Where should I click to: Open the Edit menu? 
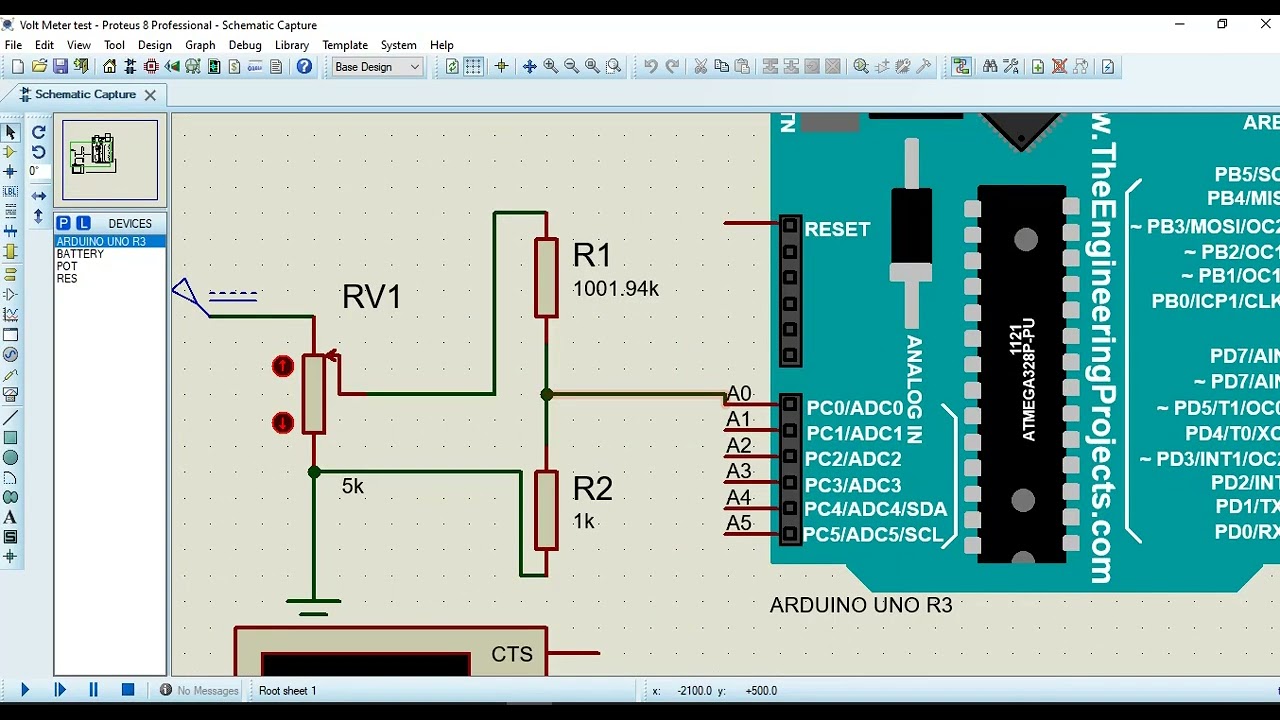pos(44,45)
